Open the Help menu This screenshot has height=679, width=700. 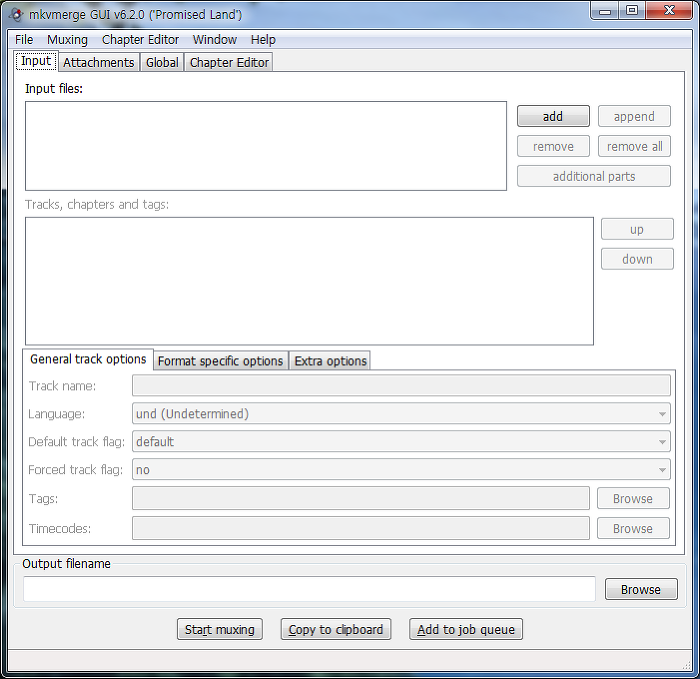263,40
